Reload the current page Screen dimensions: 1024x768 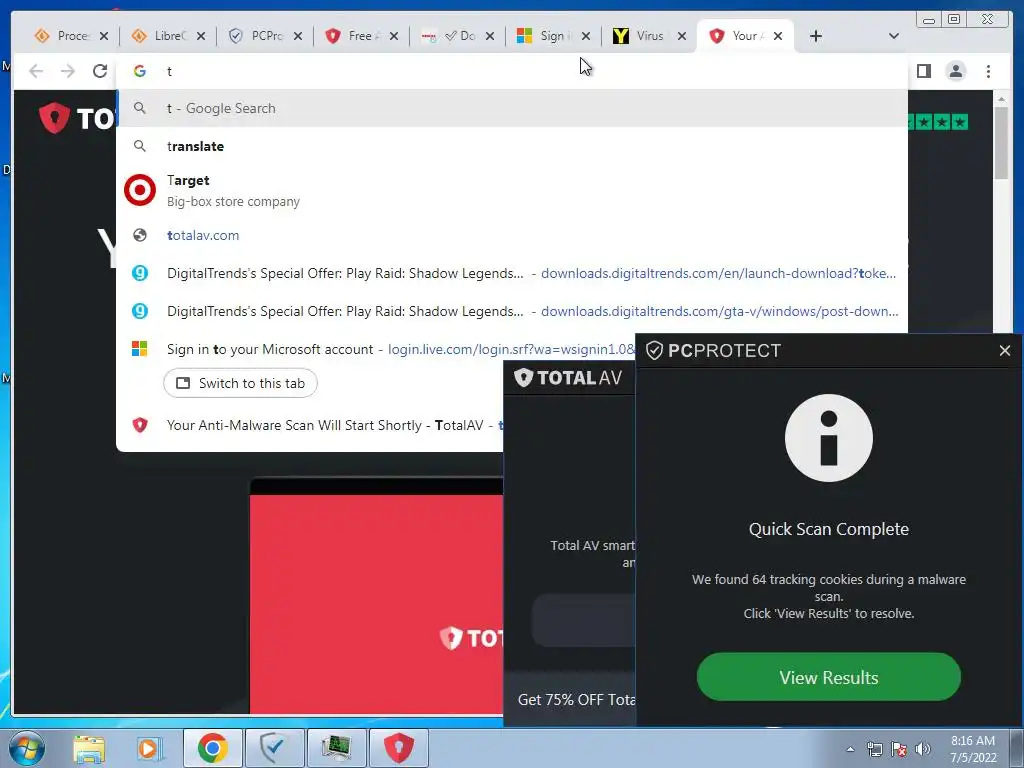(x=99, y=71)
